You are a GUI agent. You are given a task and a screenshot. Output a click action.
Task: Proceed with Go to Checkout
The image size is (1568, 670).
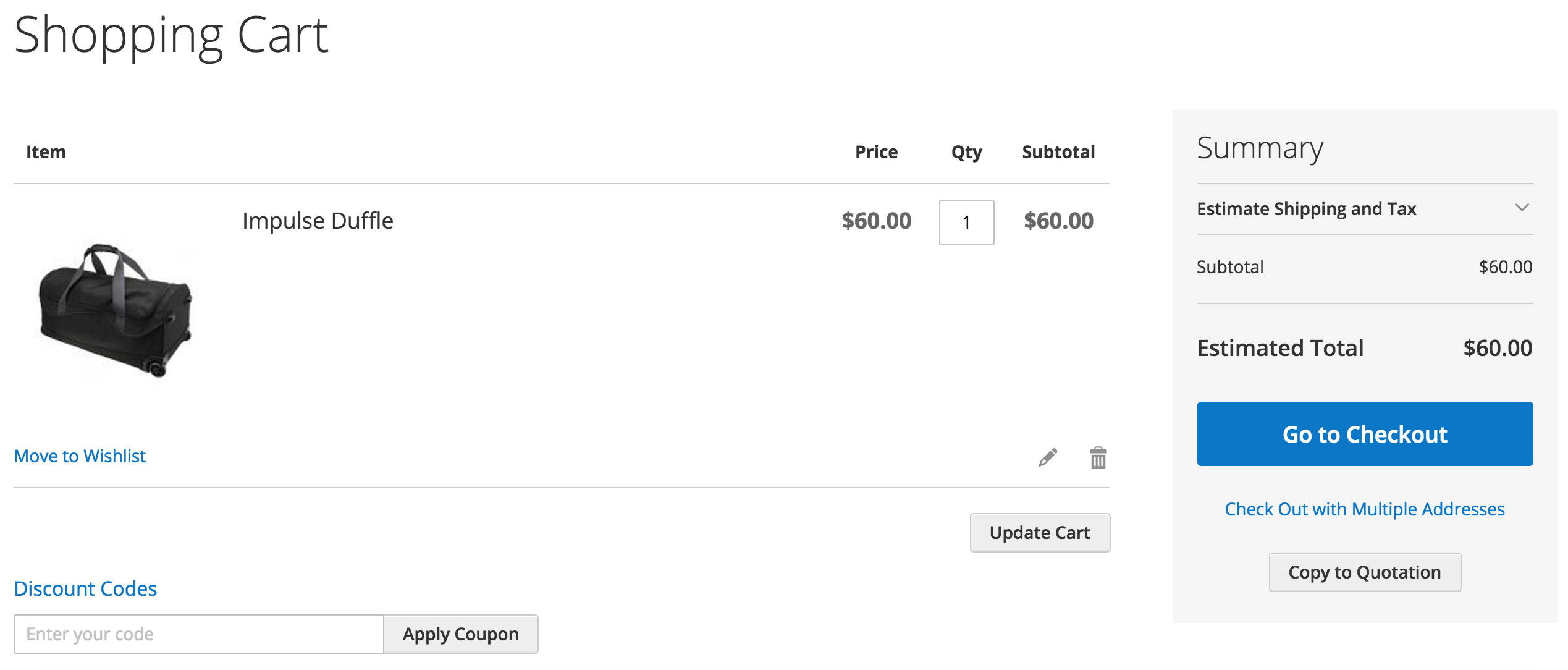pos(1365,434)
